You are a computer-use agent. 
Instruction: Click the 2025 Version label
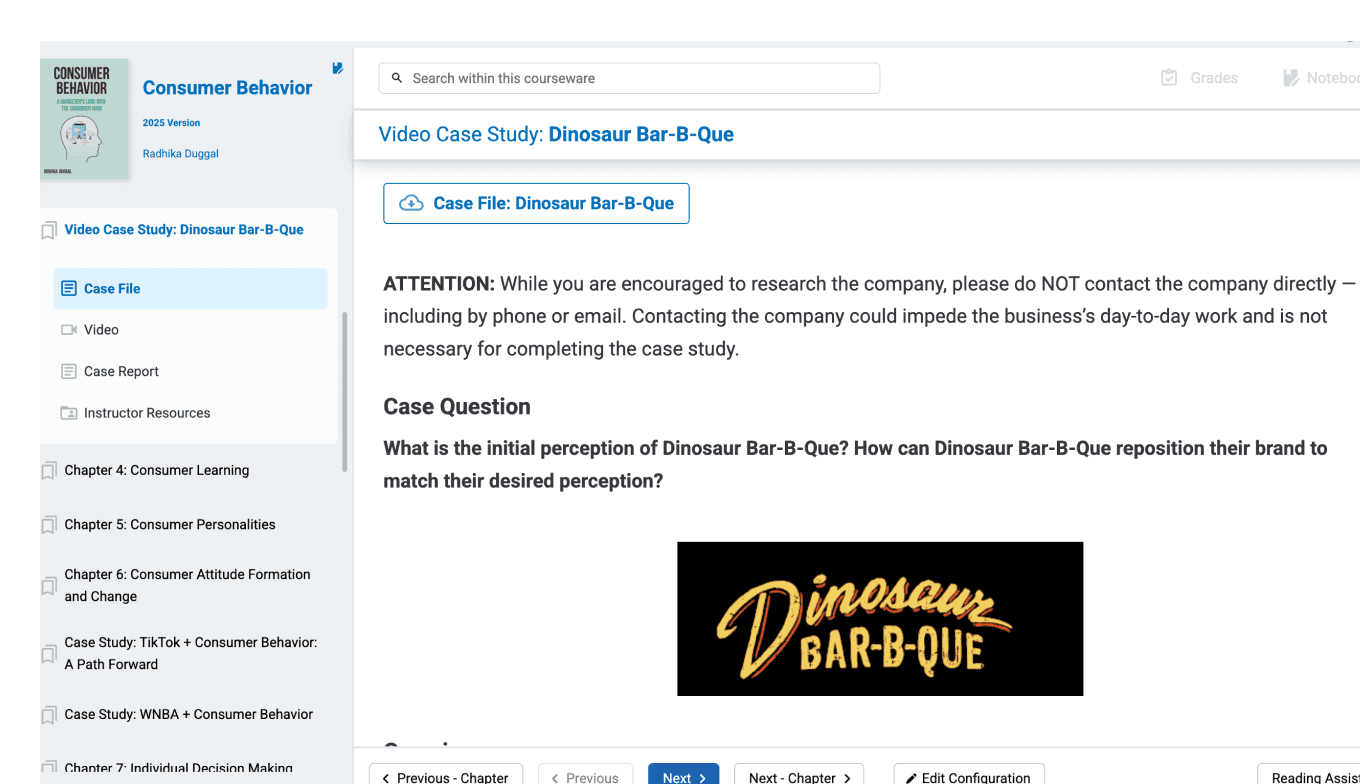[x=171, y=123]
